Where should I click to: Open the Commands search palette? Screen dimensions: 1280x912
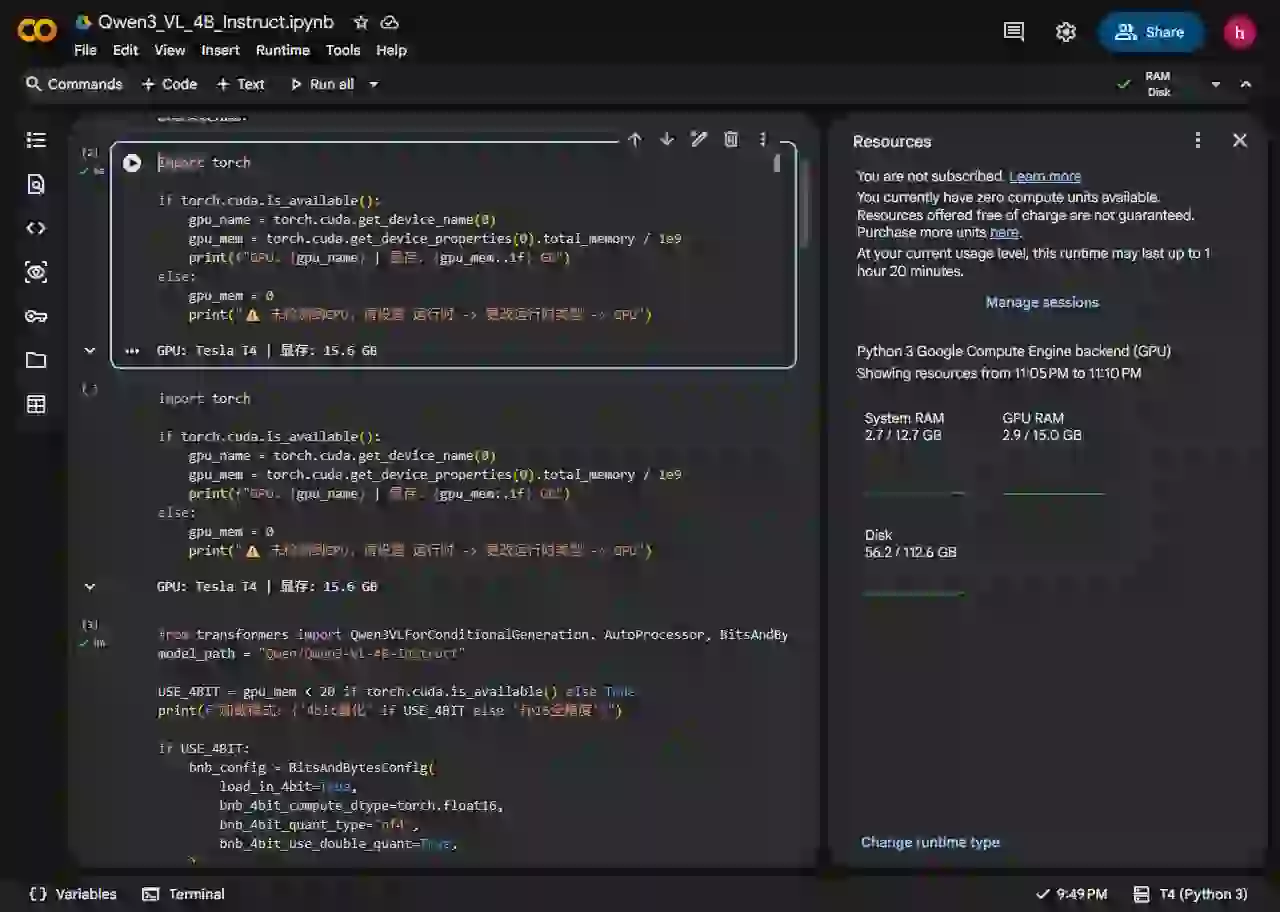click(74, 84)
